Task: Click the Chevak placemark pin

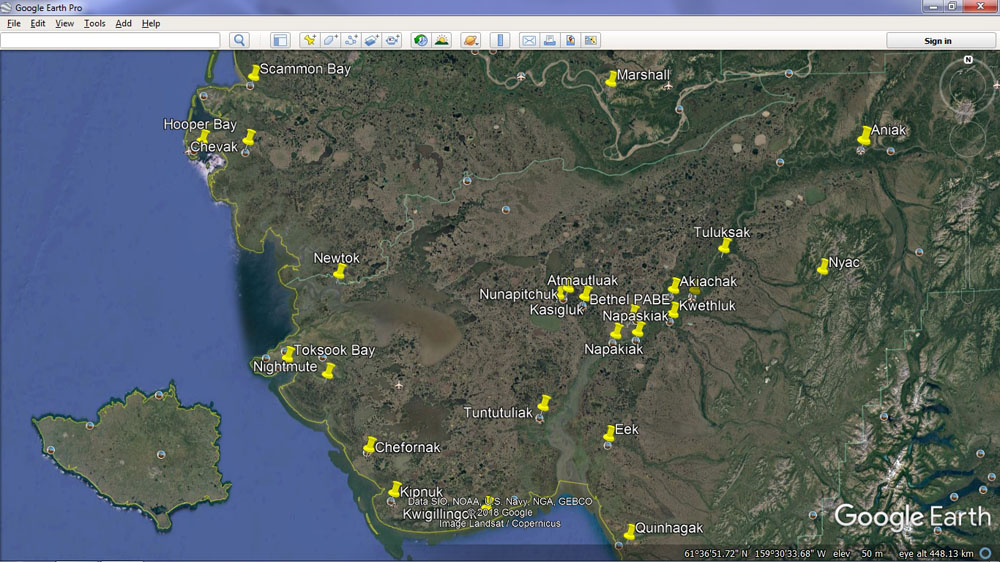Action: coord(249,138)
